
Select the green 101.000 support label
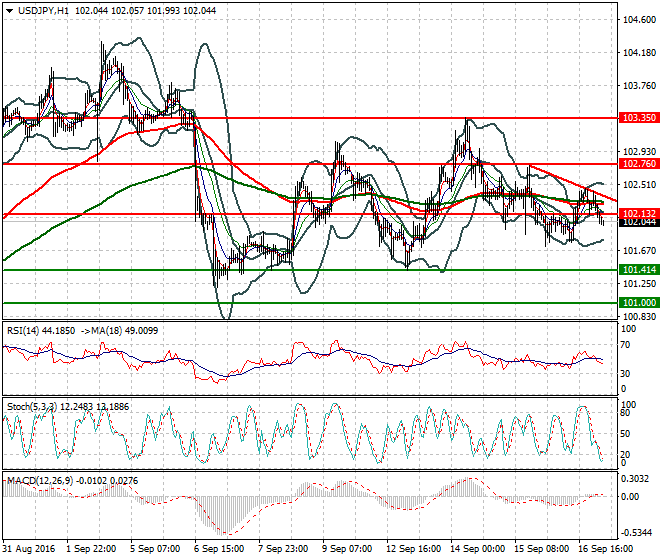click(638, 302)
